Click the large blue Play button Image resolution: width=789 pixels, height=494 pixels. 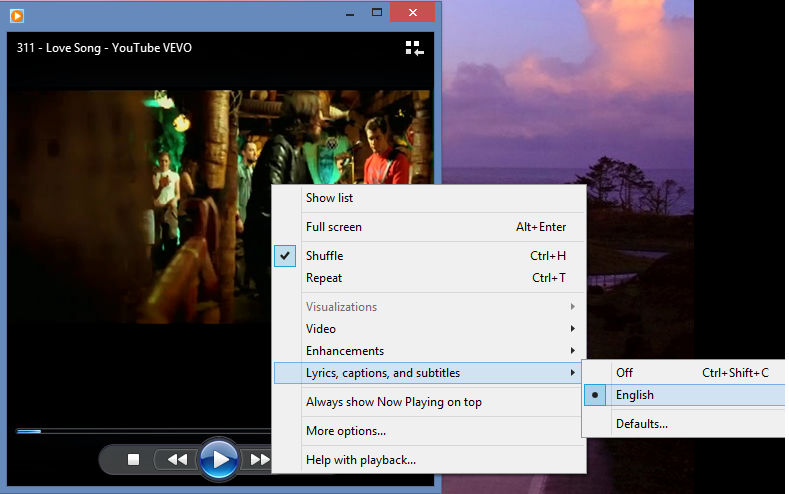tap(219, 459)
